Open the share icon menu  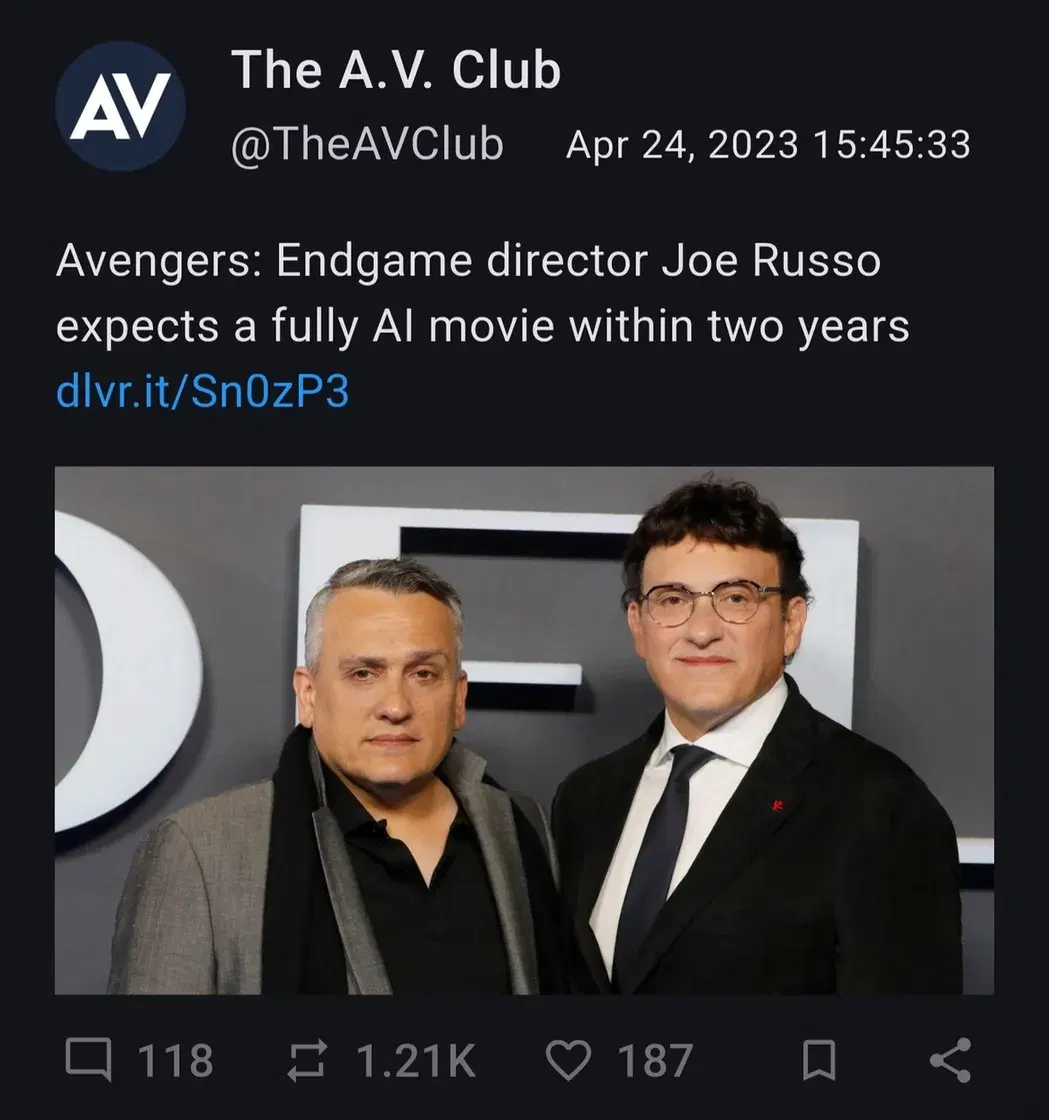(950, 1059)
